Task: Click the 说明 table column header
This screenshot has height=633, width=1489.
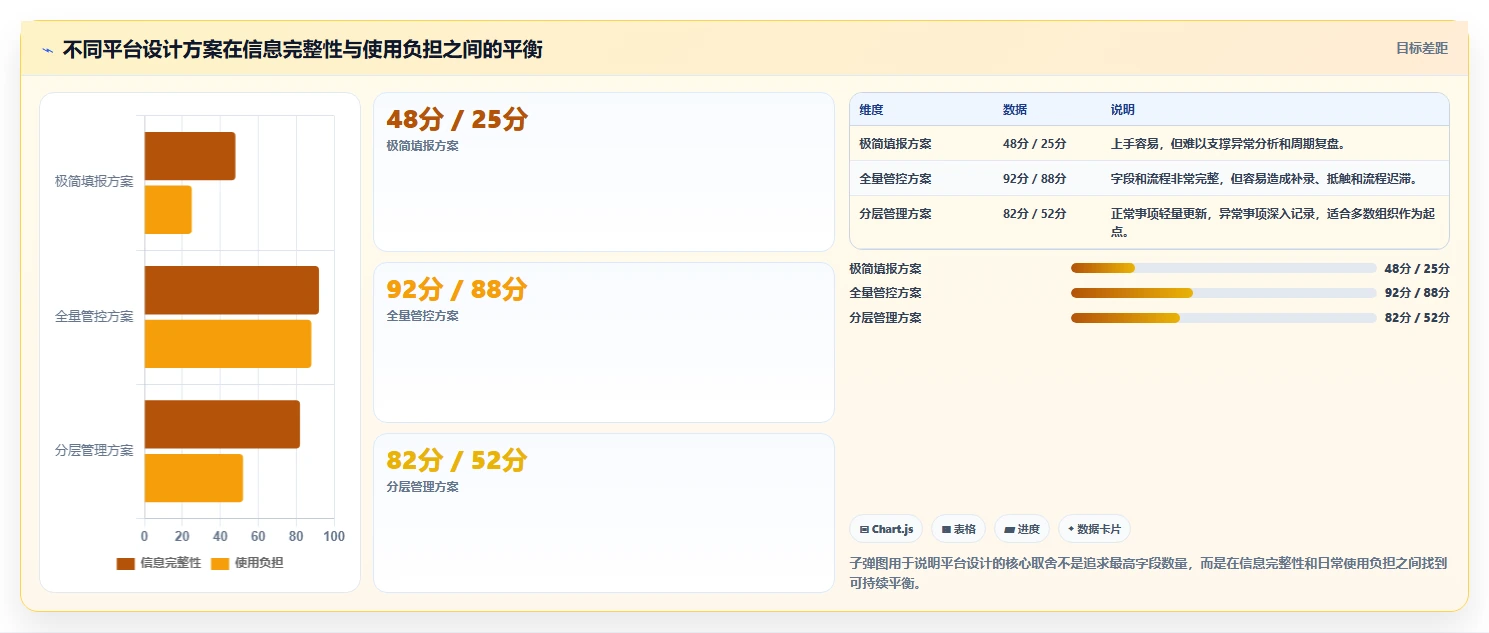Action: pyautogui.click(x=1123, y=110)
